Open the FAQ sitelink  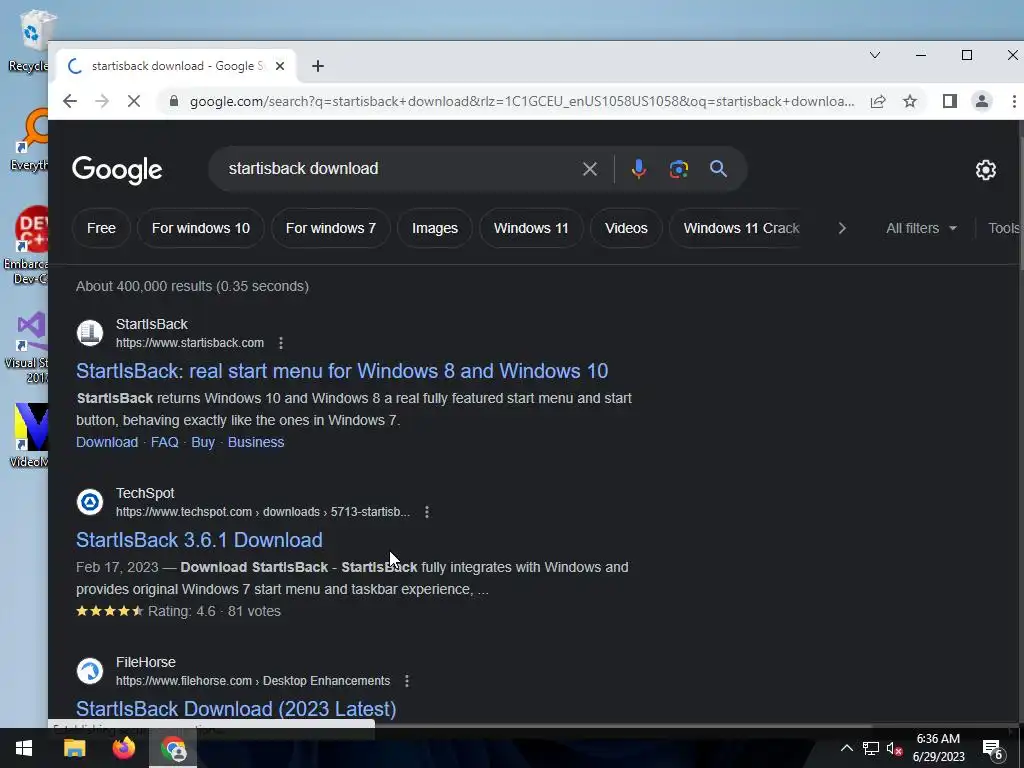[x=165, y=442]
